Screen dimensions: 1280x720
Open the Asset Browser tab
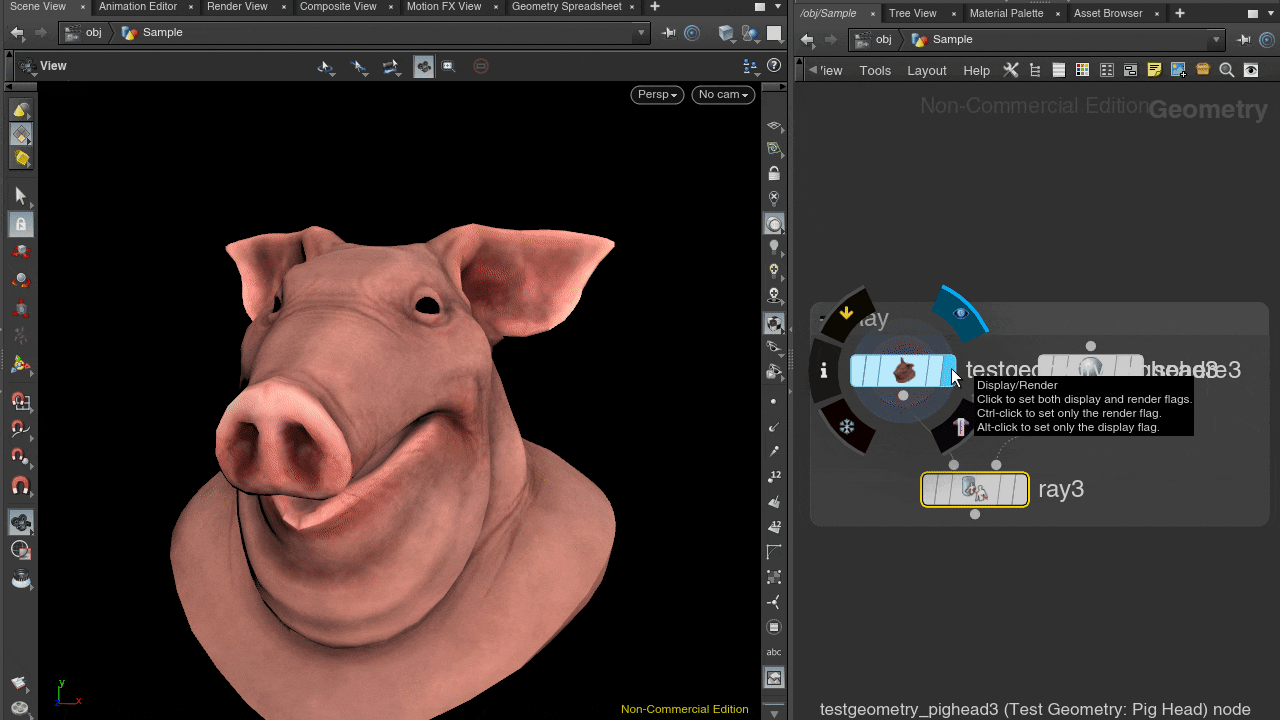point(1107,13)
